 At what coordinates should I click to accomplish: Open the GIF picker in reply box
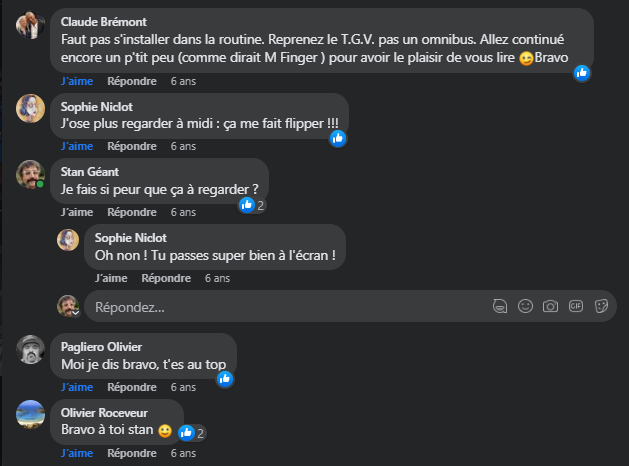click(575, 306)
